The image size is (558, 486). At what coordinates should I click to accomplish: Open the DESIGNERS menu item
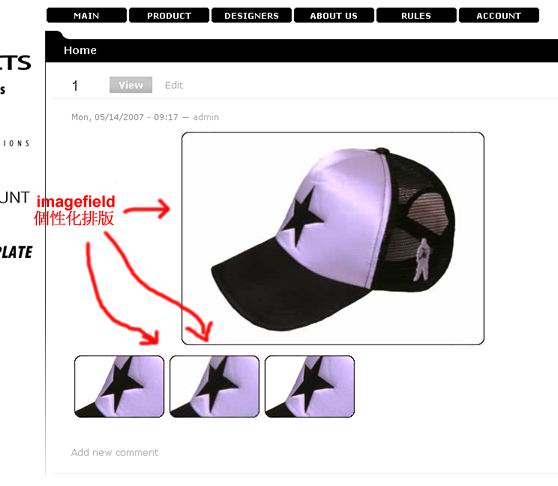(252, 15)
